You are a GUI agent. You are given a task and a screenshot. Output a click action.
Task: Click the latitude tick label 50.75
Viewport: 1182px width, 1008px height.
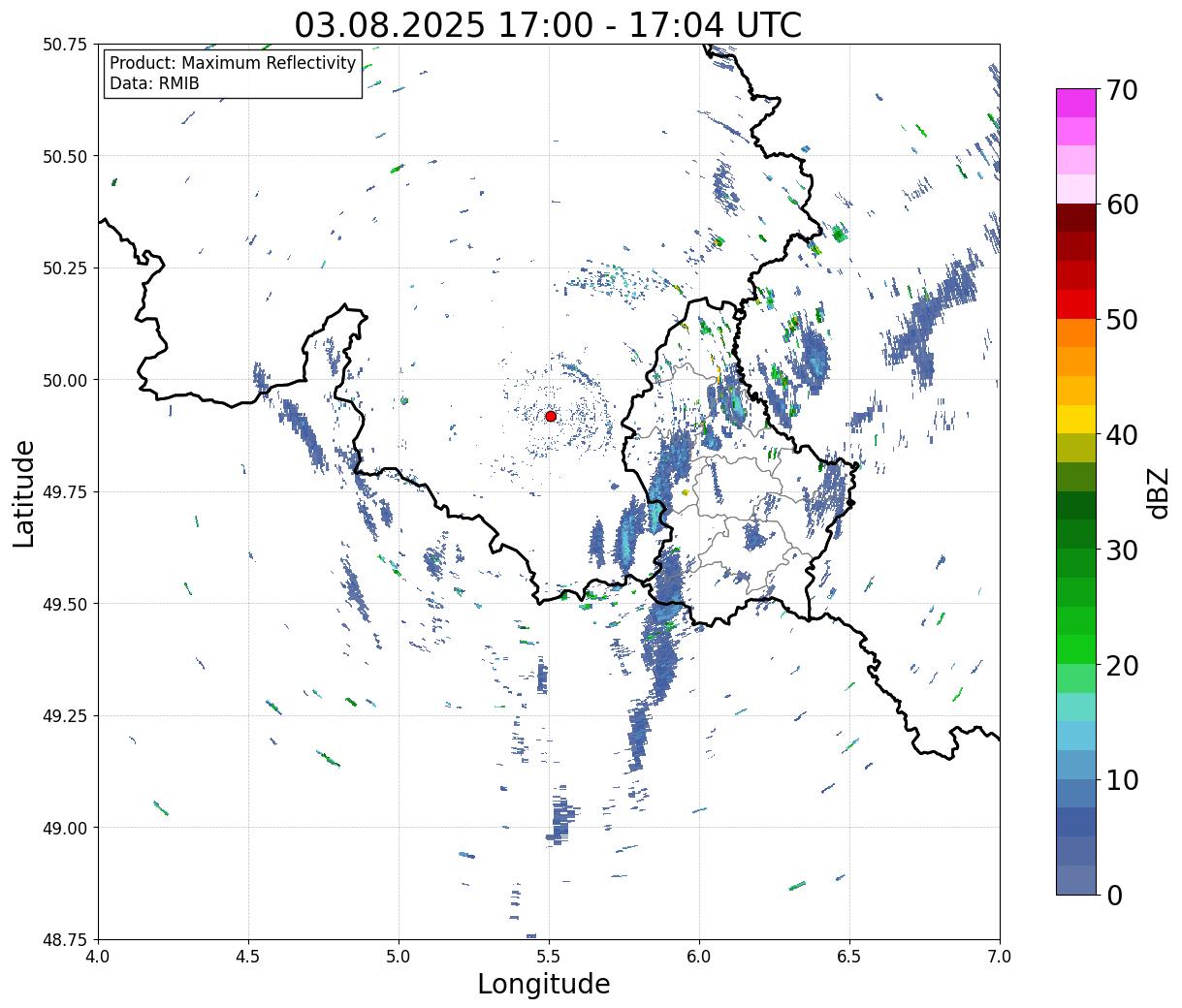click(x=65, y=45)
